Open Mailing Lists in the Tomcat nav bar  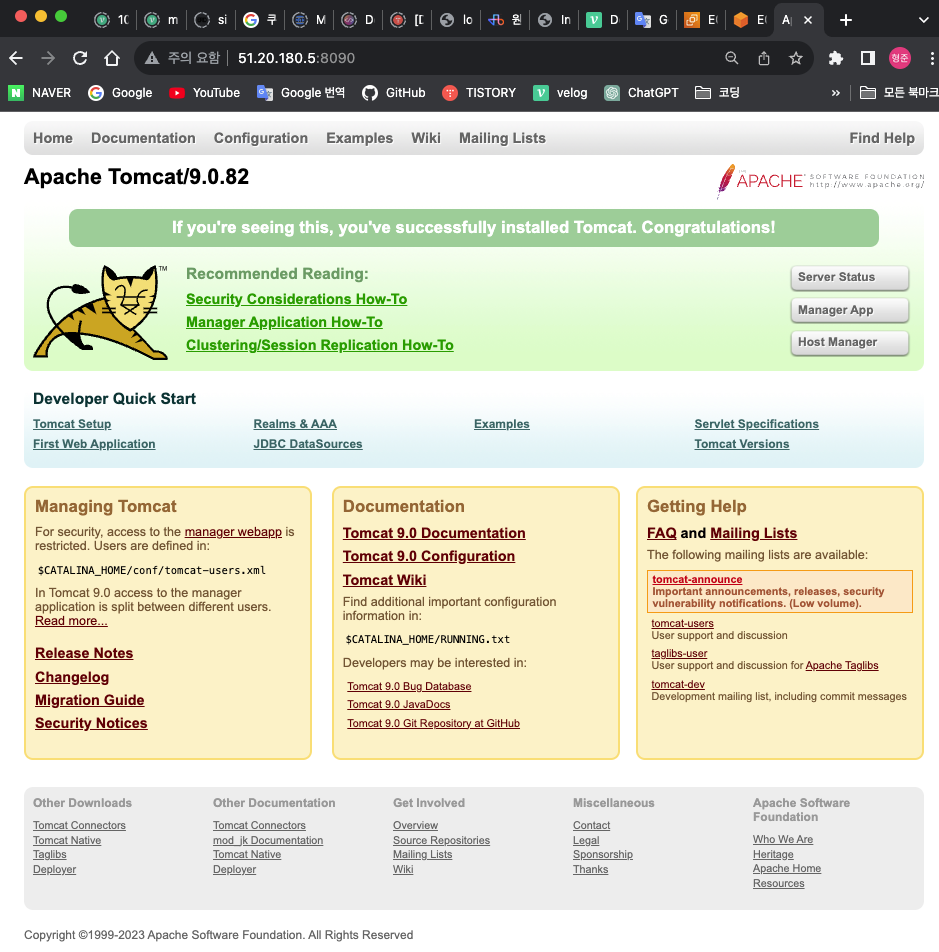click(x=502, y=138)
